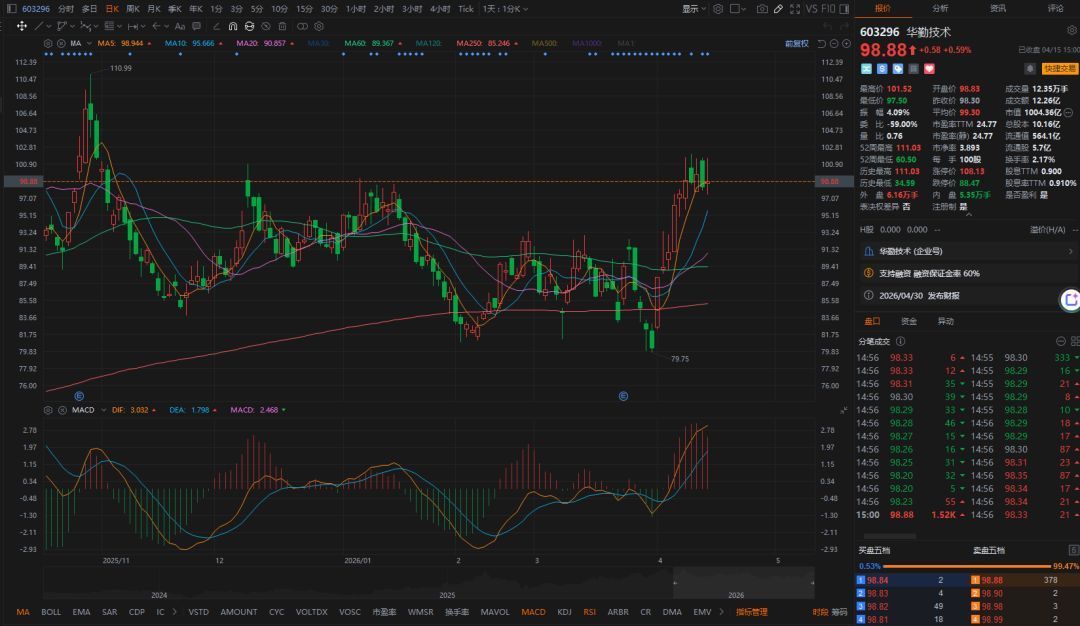Image resolution: width=1080 pixels, height=626 pixels.
Task: Open stock settings gear next to 华勤技术
Action: tap(1068, 114)
